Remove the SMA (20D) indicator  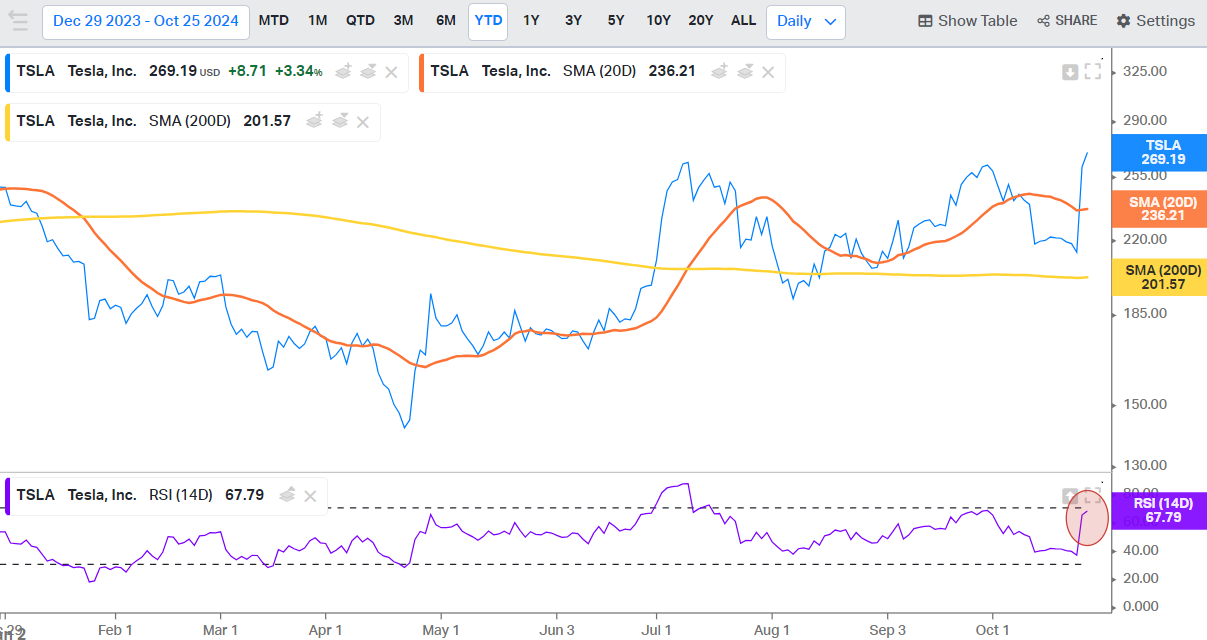(x=767, y=72)
